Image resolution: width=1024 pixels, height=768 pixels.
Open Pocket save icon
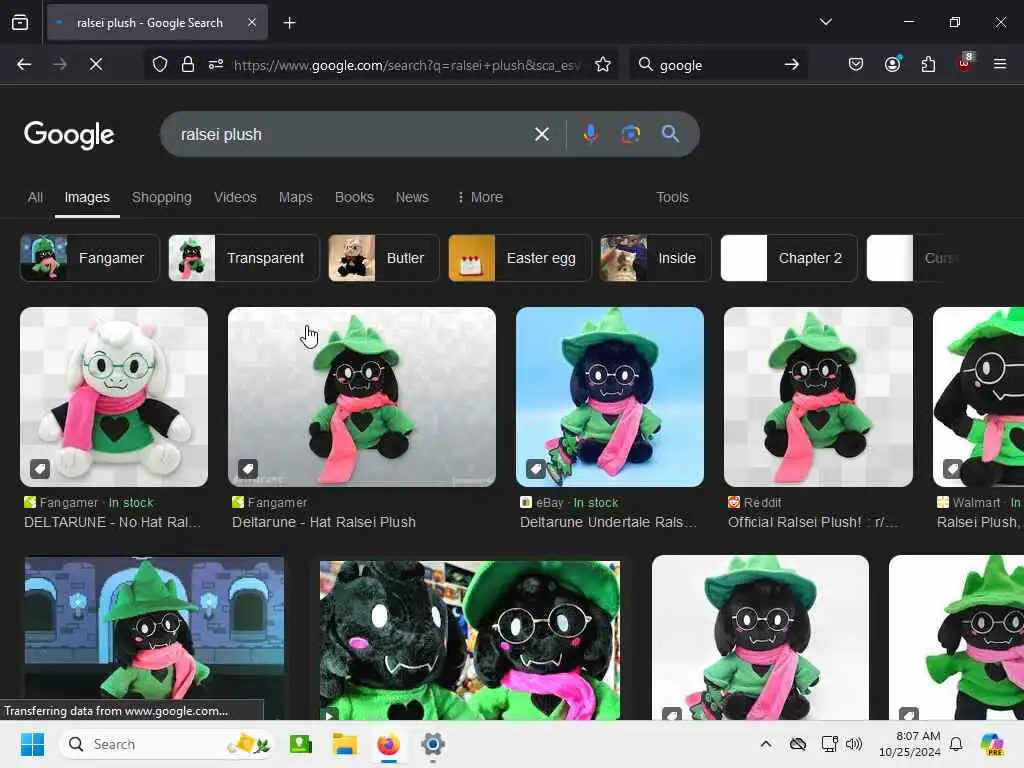[x=856, y=64]
